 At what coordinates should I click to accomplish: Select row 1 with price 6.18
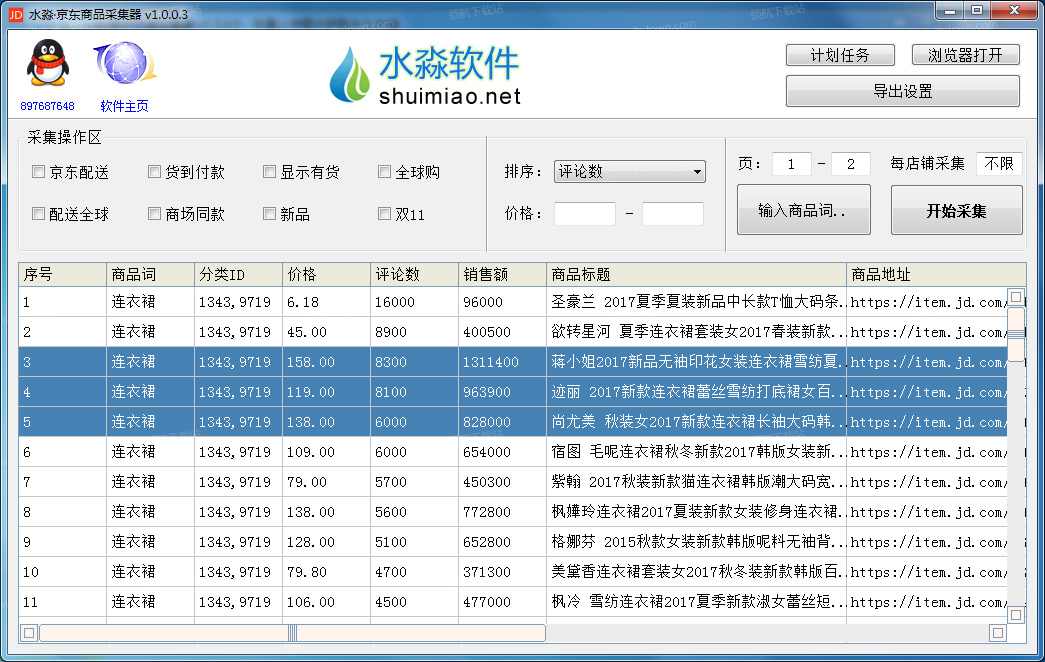513,302
